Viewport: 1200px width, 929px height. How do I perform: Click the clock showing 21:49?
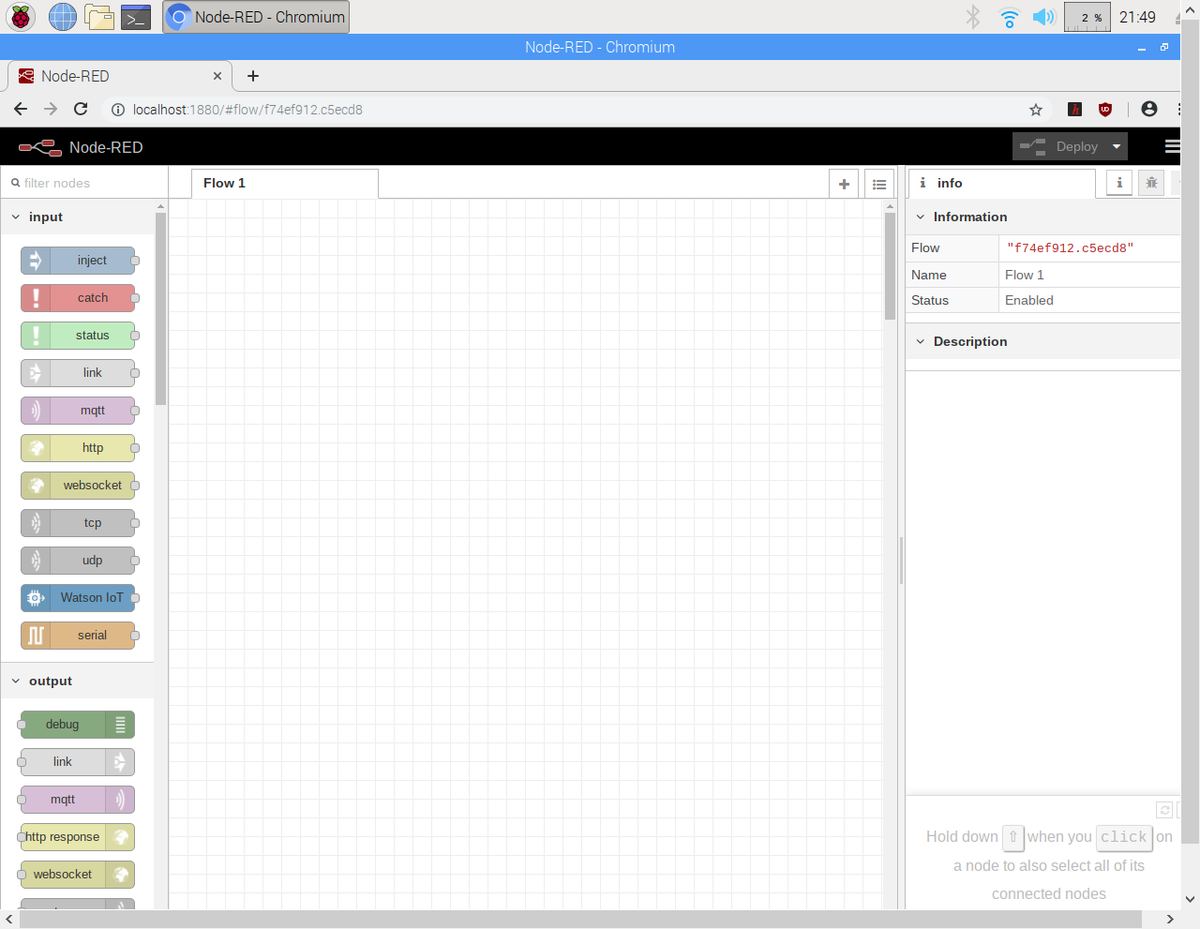pyautogui.click(x=1138, y=17)
